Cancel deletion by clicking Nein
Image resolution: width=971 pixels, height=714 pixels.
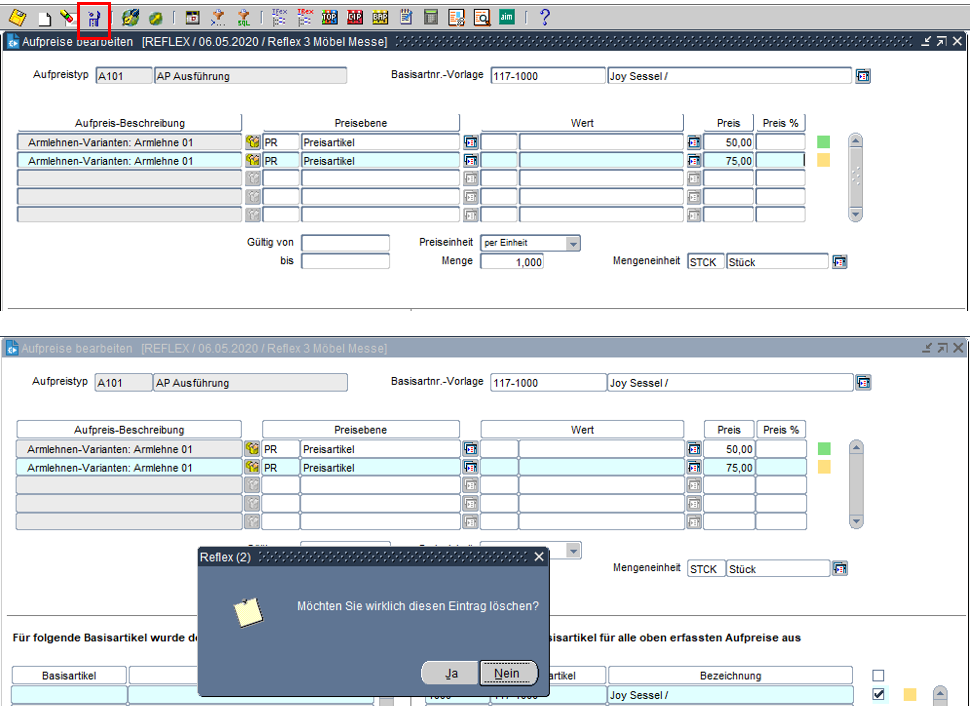pyautogui.click(x=507, y=673)
